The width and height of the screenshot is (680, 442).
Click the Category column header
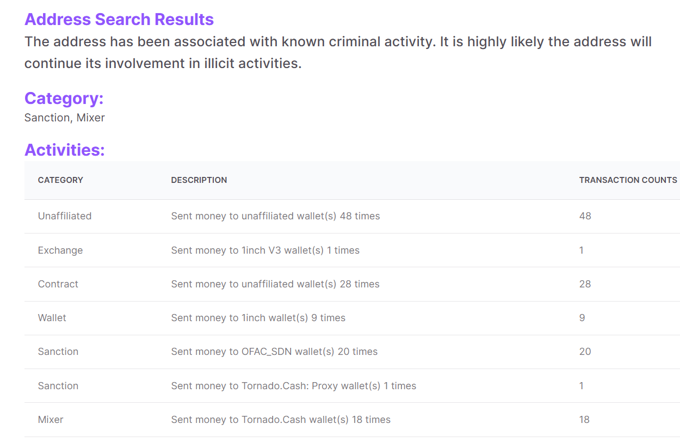(x=60, y=180)
